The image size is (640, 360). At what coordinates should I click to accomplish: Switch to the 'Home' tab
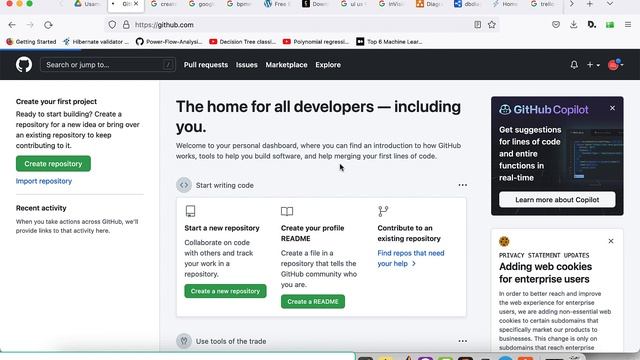tap(504, 4)
